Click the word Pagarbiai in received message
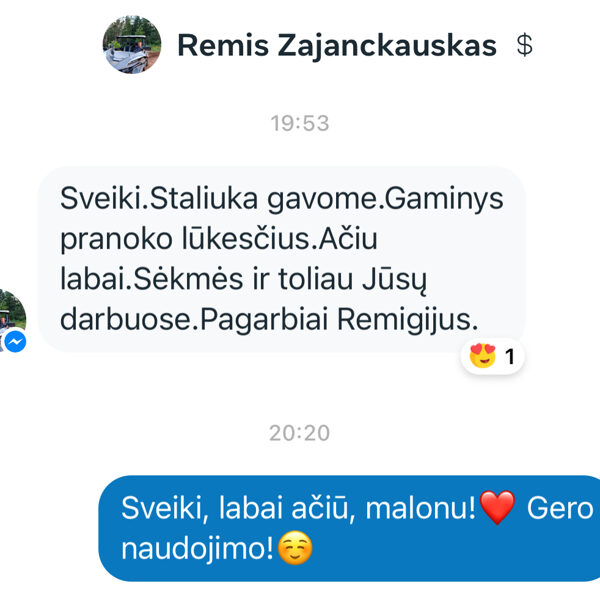The height and width of the screenshot is (600, 600). point(264,320)
